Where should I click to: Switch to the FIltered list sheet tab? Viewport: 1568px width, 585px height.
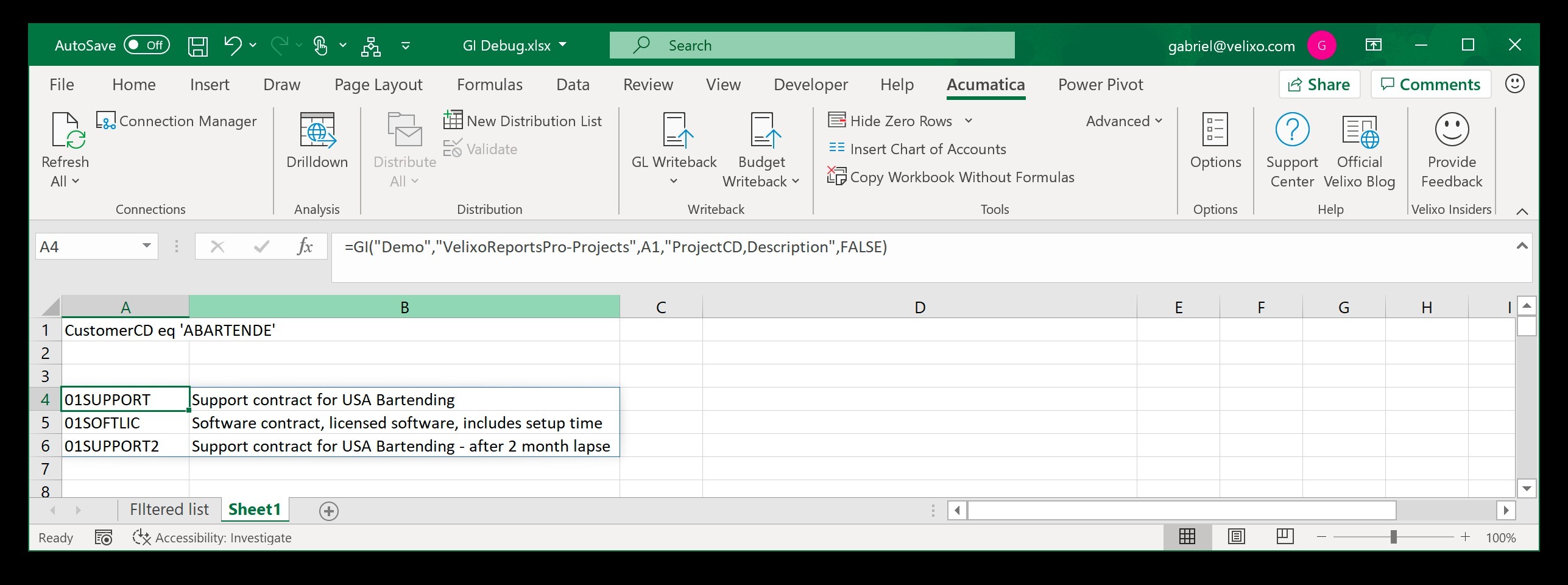tap(169, 509)
